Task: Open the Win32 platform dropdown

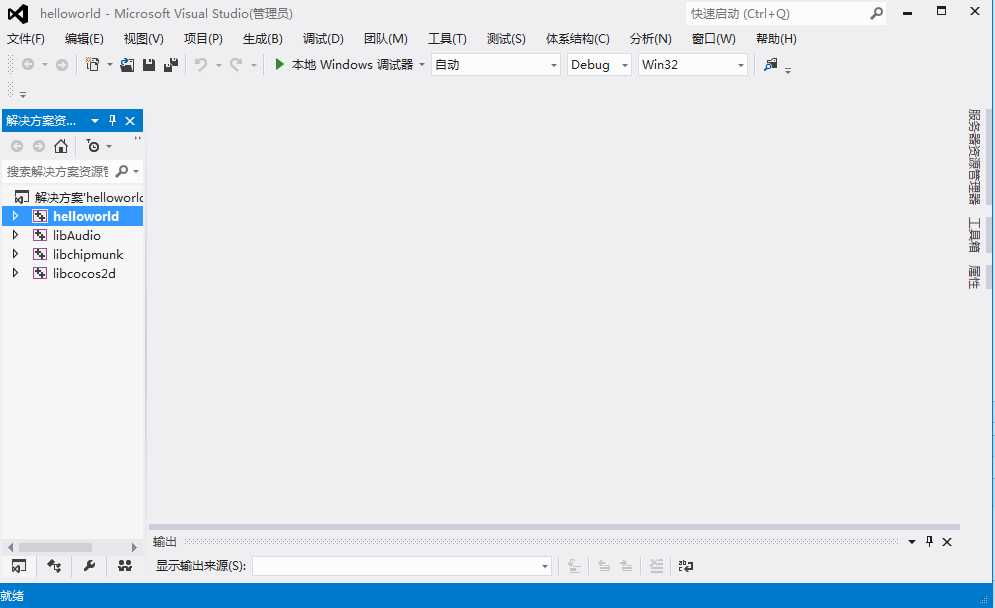Action: [692, 64]
